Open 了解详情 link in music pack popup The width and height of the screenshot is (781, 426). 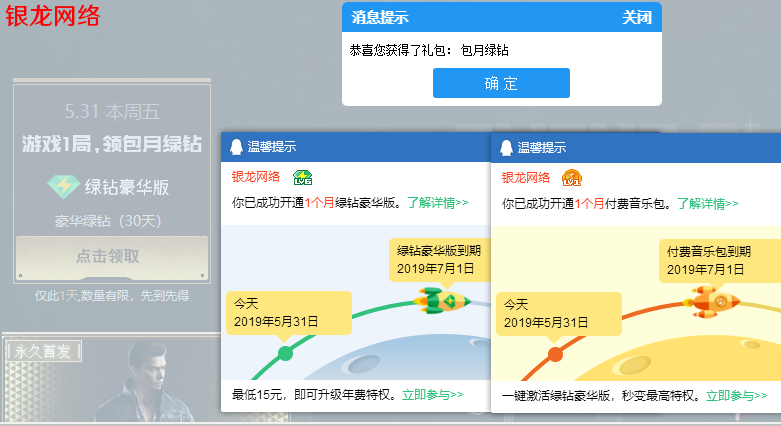point(708,204)
